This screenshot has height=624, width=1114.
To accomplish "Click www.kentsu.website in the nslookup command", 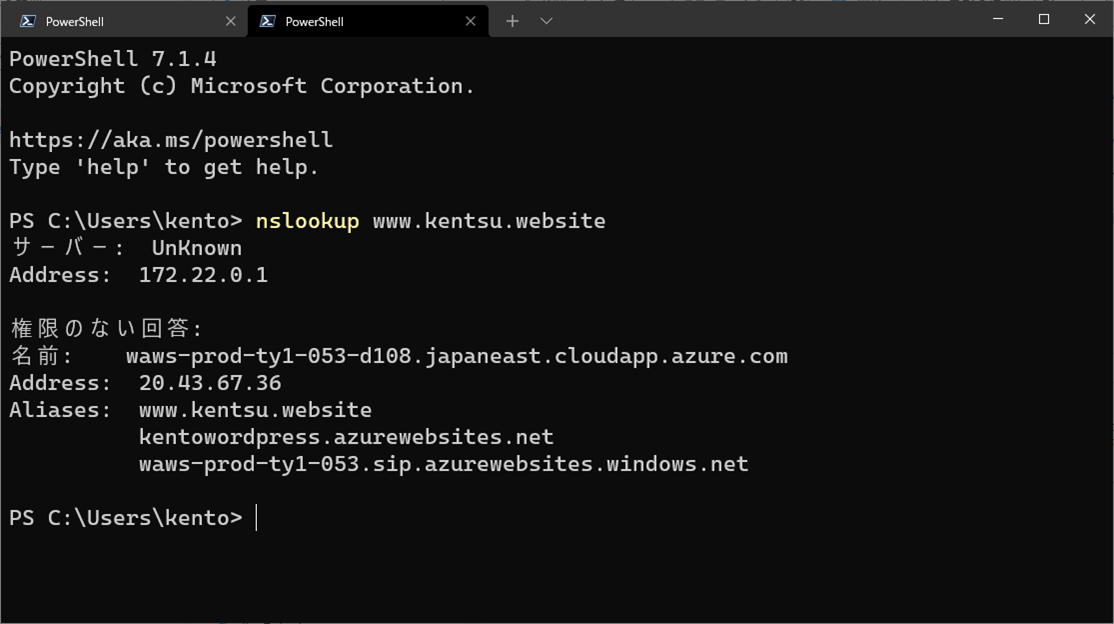I will [x=489, y=221].
